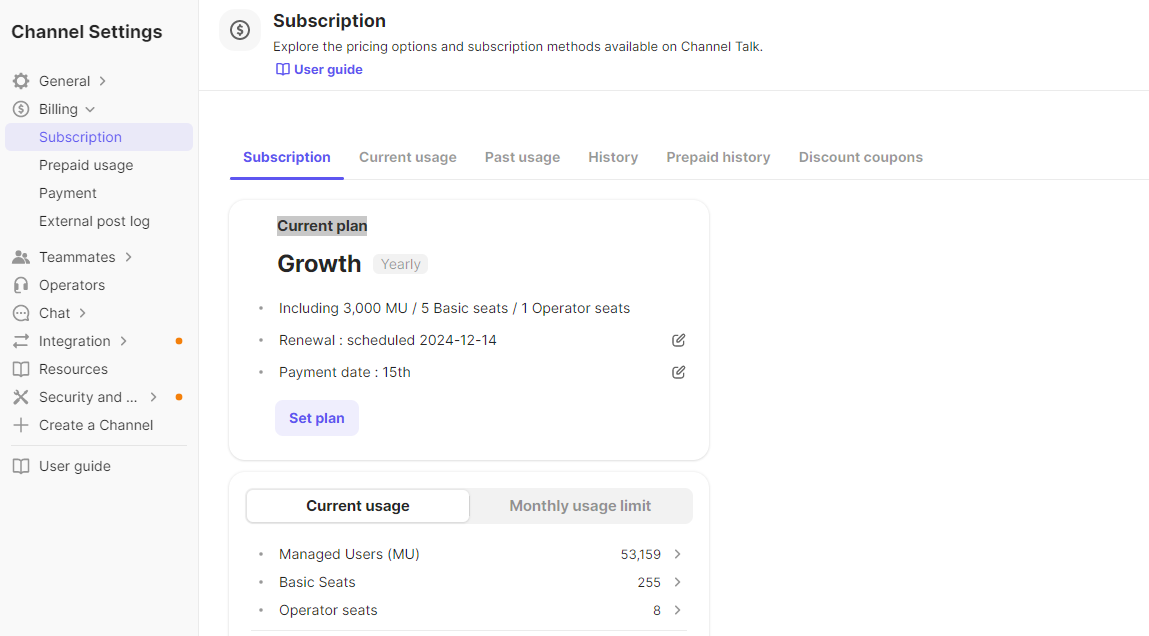Select the Current usage segmented toggle
The image size is (1149, 636).
358,506
